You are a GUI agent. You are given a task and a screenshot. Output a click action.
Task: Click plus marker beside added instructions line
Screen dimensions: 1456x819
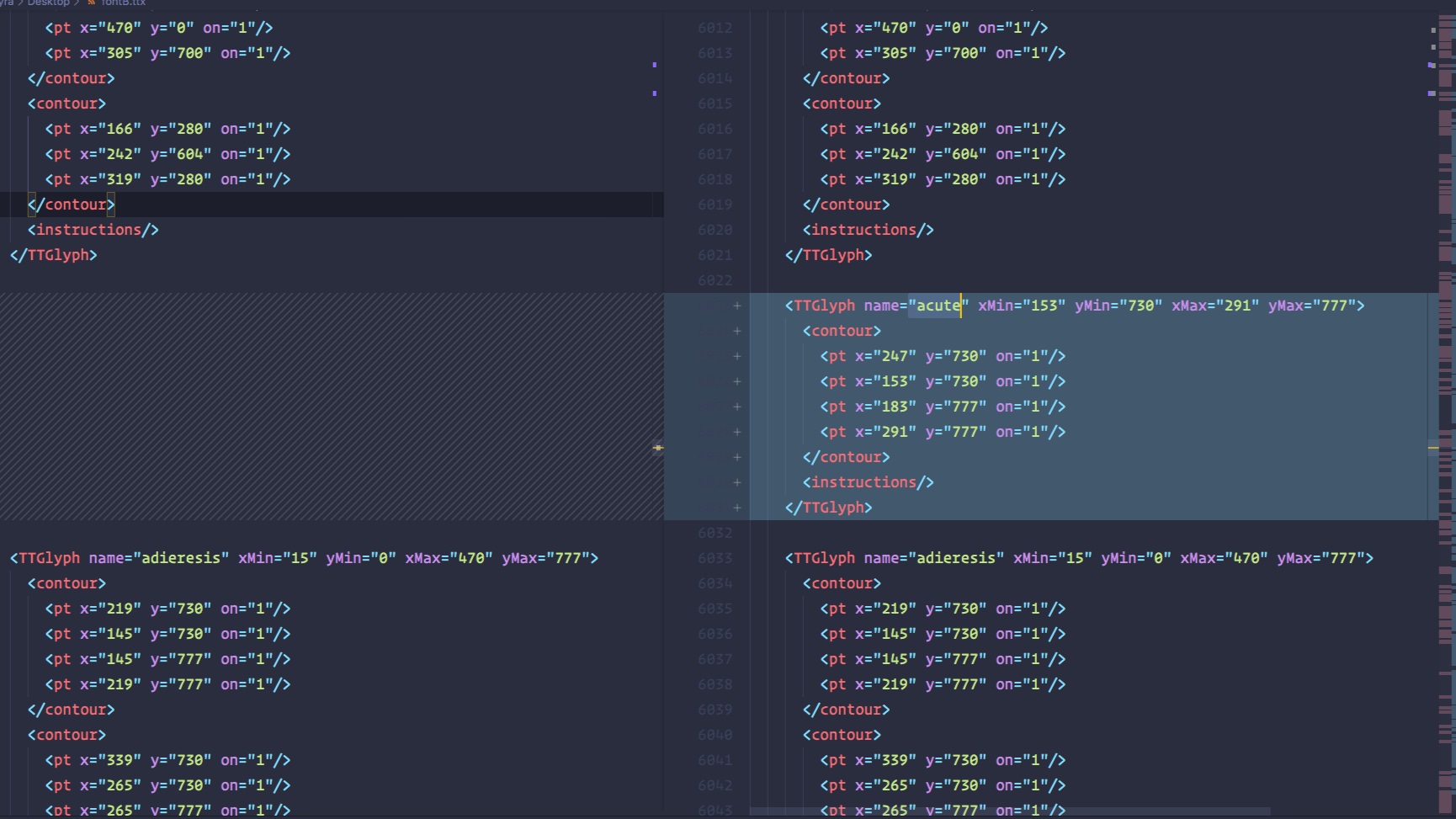tap(737, 482)
